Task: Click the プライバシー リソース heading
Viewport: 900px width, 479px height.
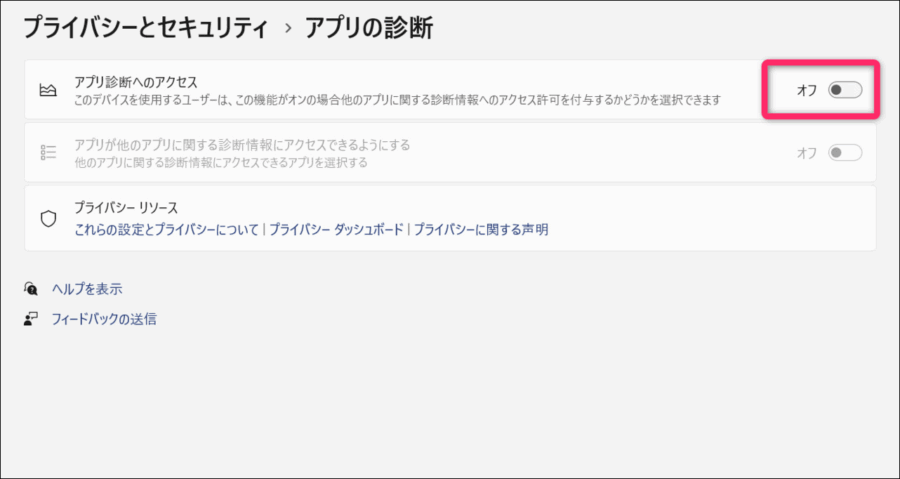Action: pyautogui.click(x=126, y=209)
